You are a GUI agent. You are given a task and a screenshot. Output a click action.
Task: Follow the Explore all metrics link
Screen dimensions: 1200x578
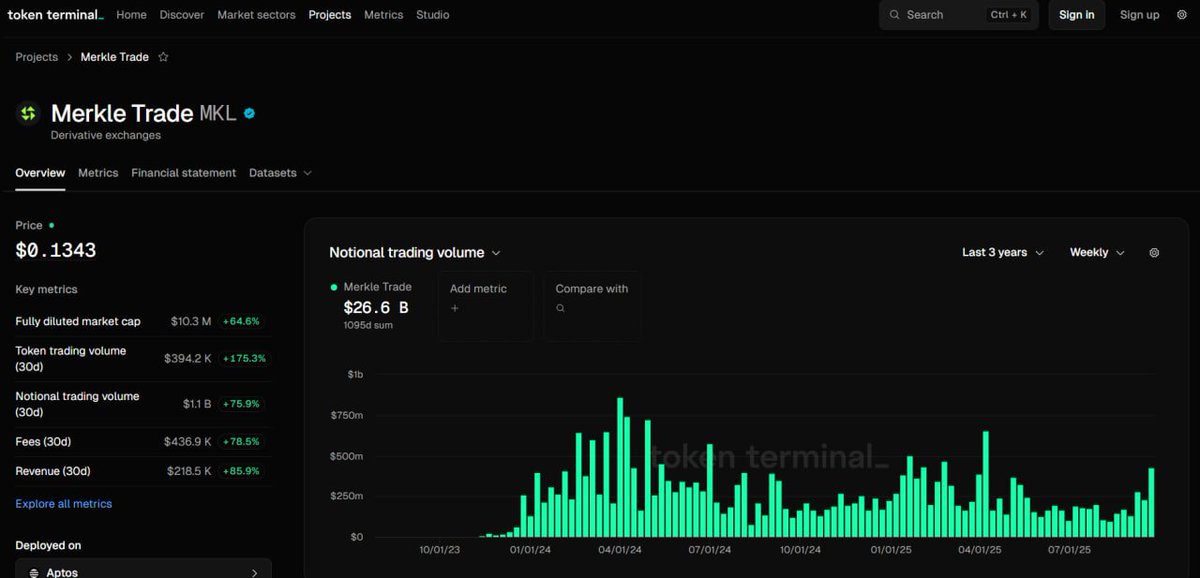pos(64,504)
